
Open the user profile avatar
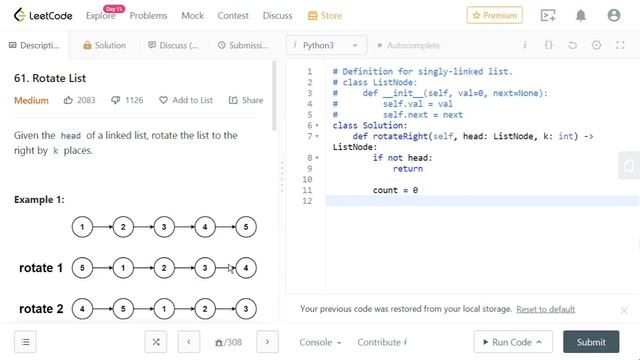[614, 16]
